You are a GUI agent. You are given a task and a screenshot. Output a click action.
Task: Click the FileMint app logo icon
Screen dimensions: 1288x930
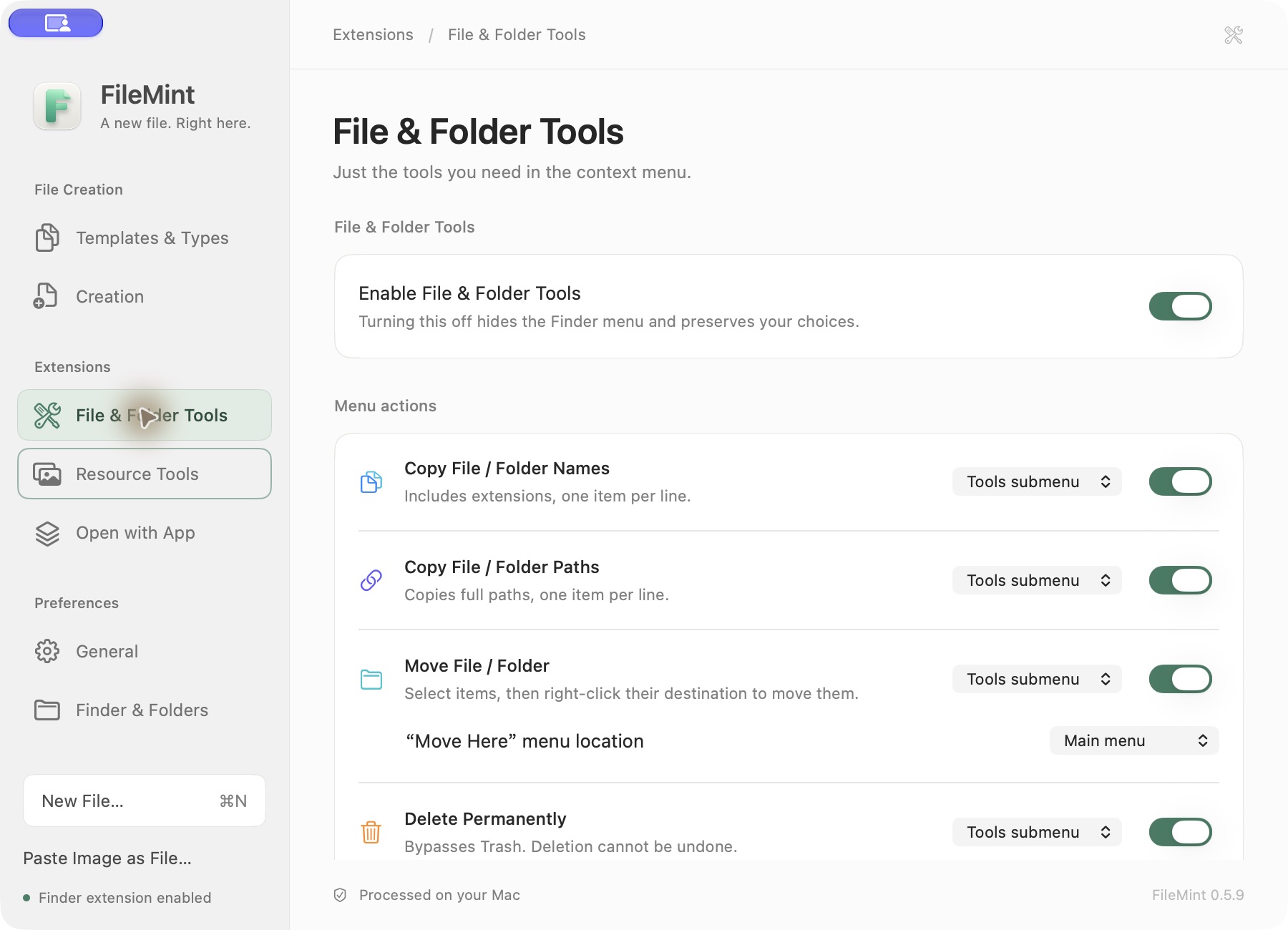[57, 107]
